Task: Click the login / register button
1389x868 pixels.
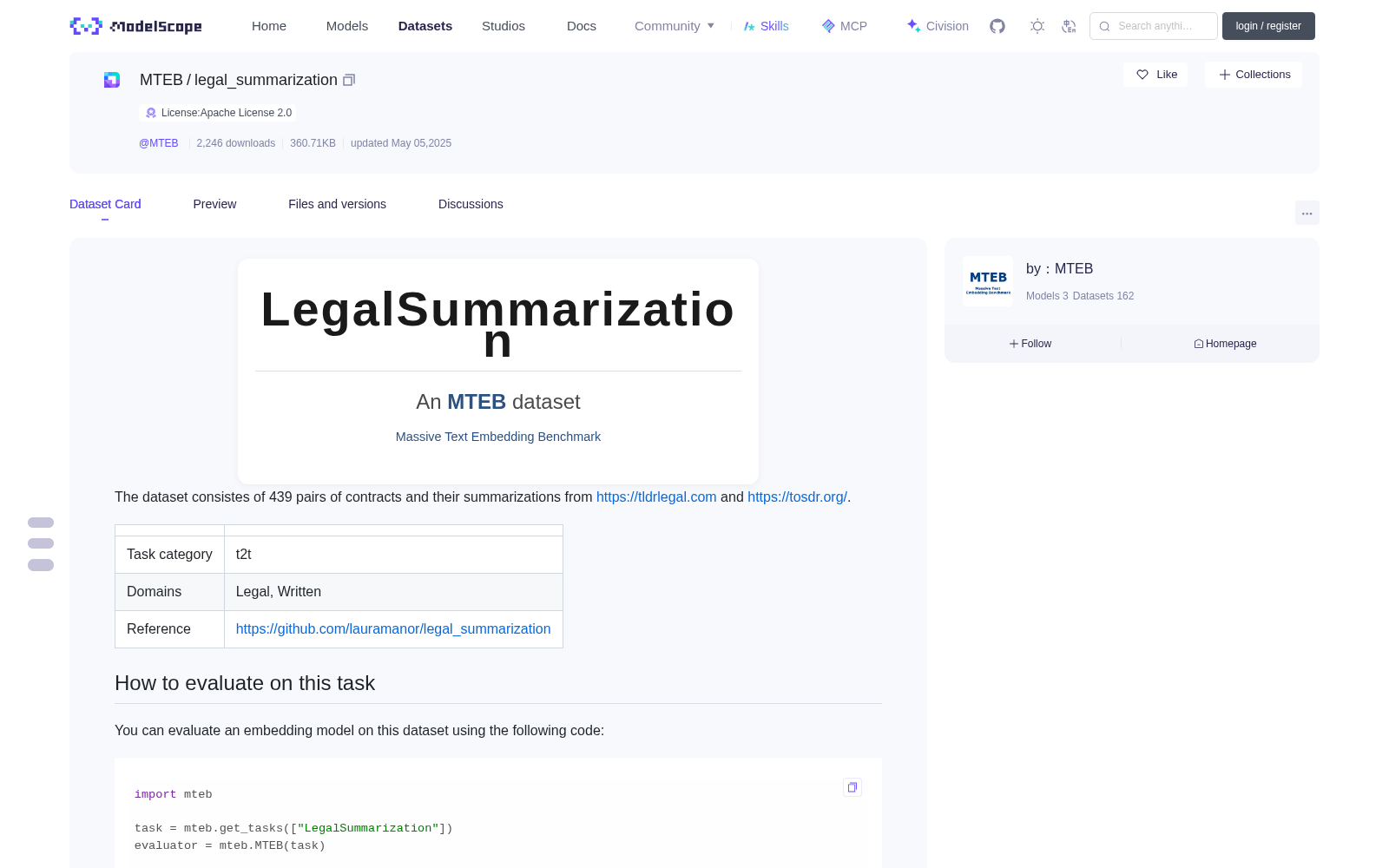Action: coord(1268,26)
